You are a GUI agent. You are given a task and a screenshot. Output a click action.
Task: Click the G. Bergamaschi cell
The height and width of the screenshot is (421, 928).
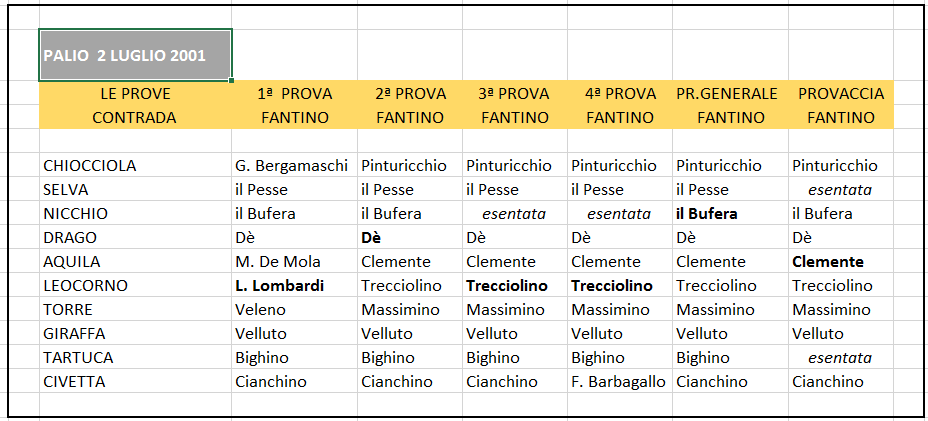[x=295, y=166]
